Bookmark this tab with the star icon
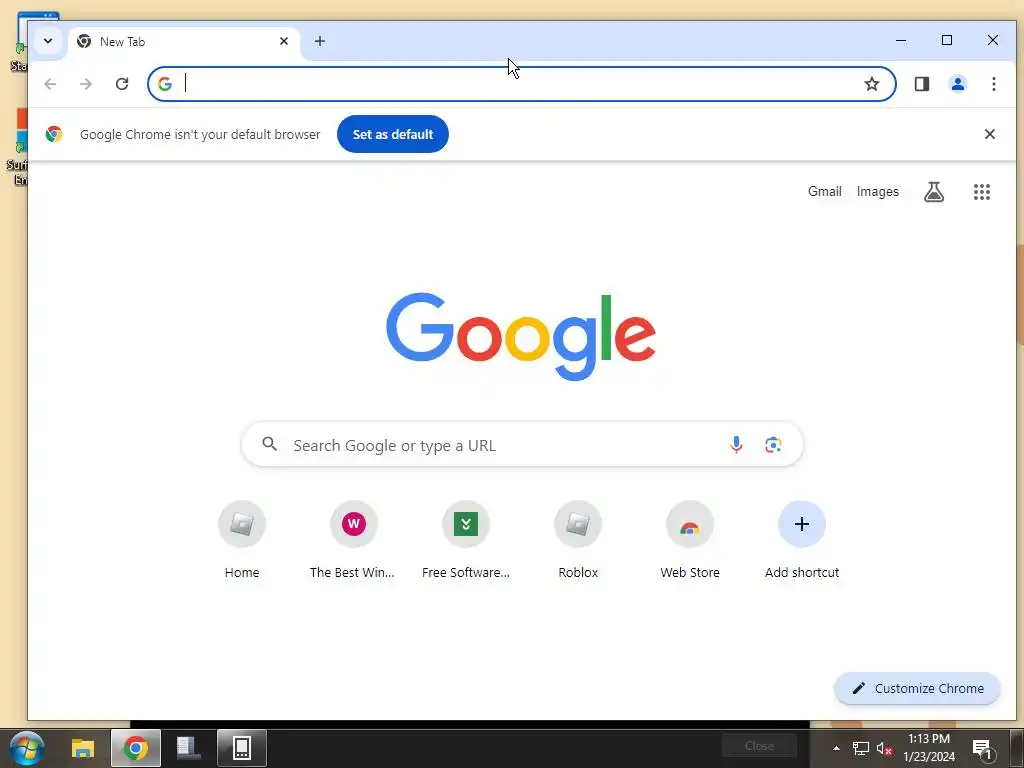The width and height of the screenshot is (1024, 768). [872, 84]
